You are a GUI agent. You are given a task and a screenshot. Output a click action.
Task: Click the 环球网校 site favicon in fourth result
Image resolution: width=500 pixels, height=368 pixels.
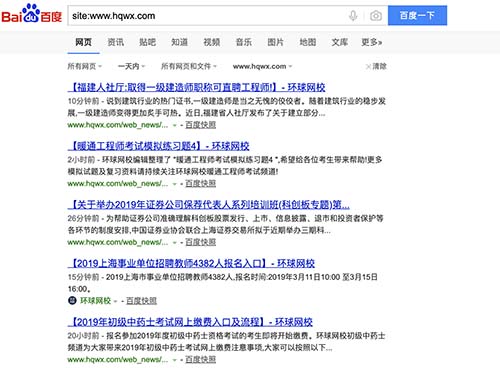point(72,301)
